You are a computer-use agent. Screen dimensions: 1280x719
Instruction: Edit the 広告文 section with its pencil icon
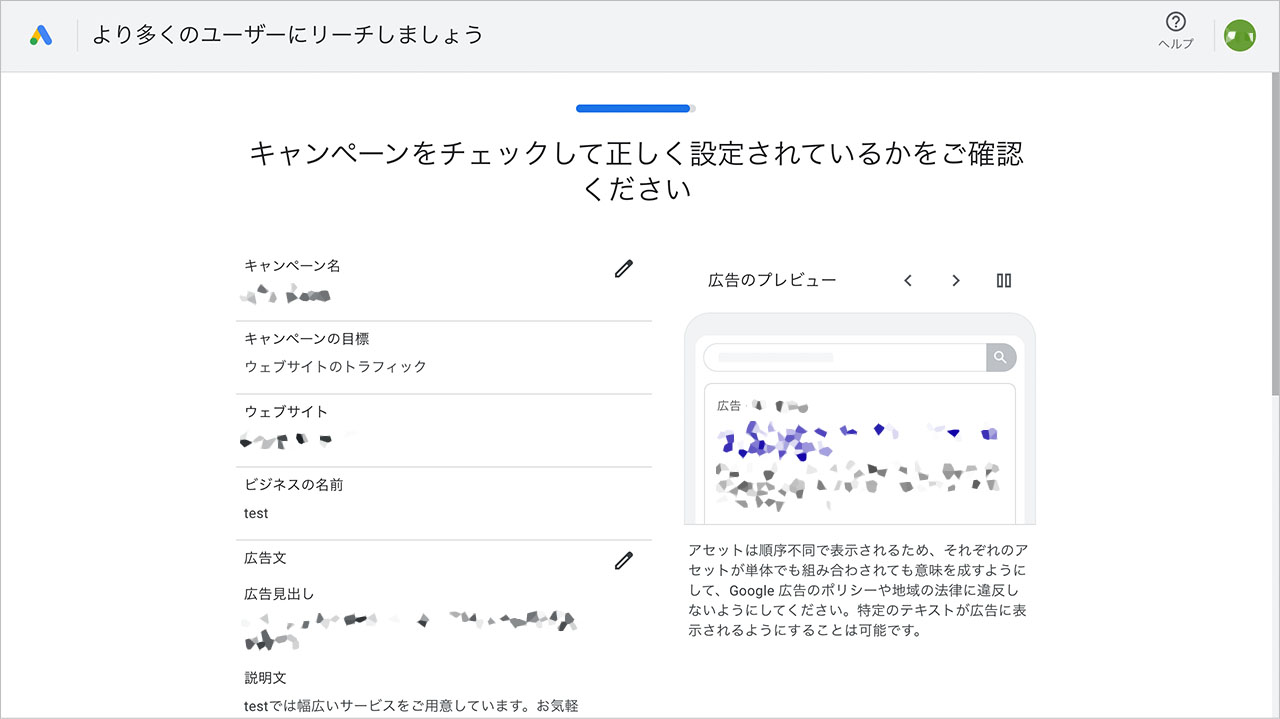tap(623, 561)
